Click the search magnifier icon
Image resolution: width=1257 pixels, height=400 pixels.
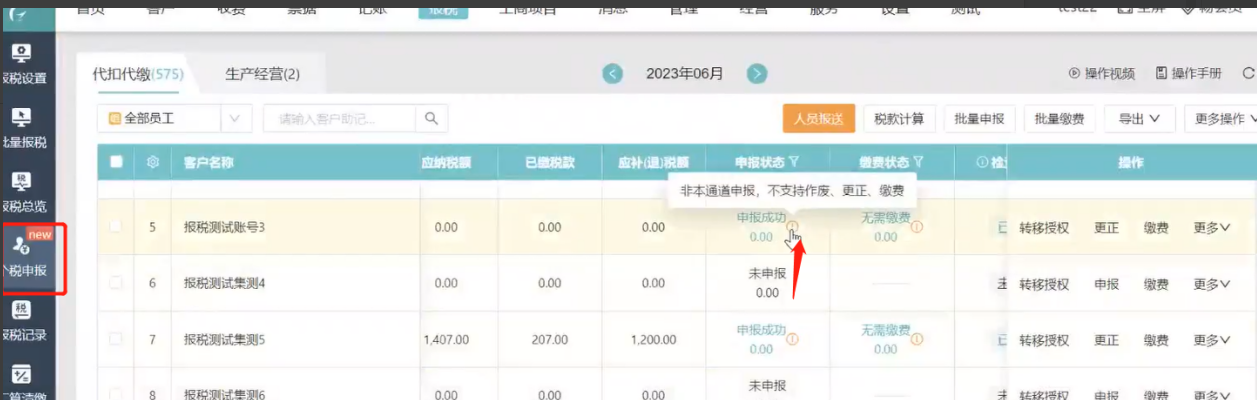tap(431, 118)
